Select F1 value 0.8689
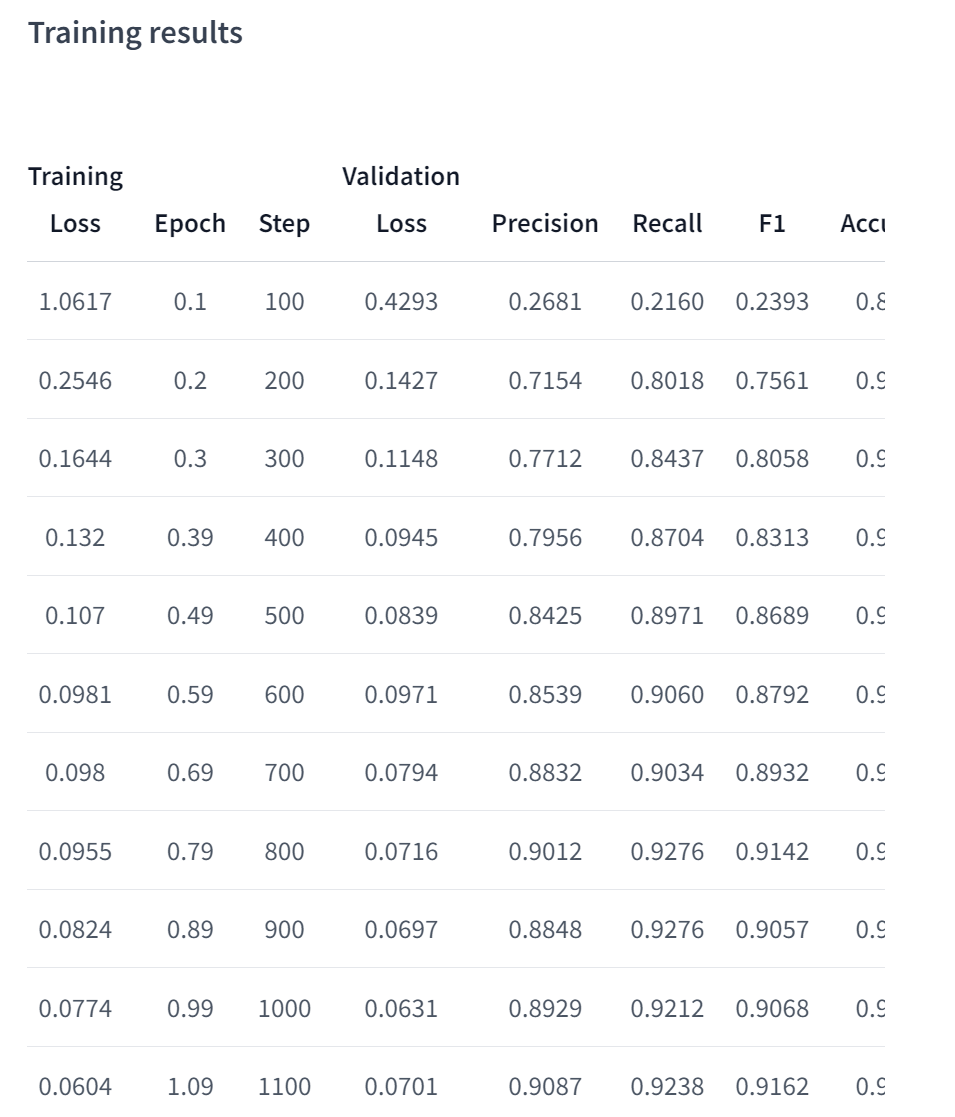Image resolution: width=955 pixels, height=1117 pixels. (x=772, y=616)
